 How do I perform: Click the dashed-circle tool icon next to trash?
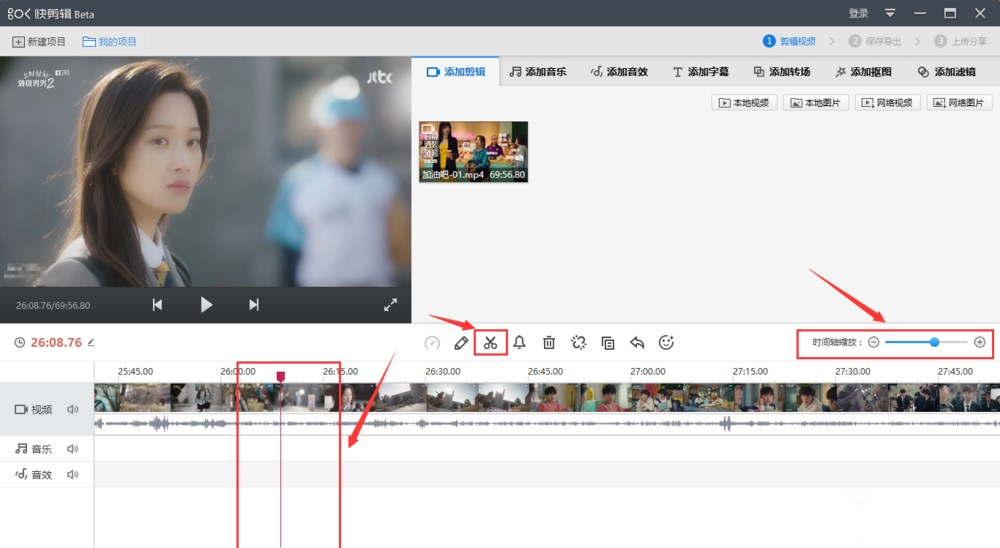pos(578,343)
